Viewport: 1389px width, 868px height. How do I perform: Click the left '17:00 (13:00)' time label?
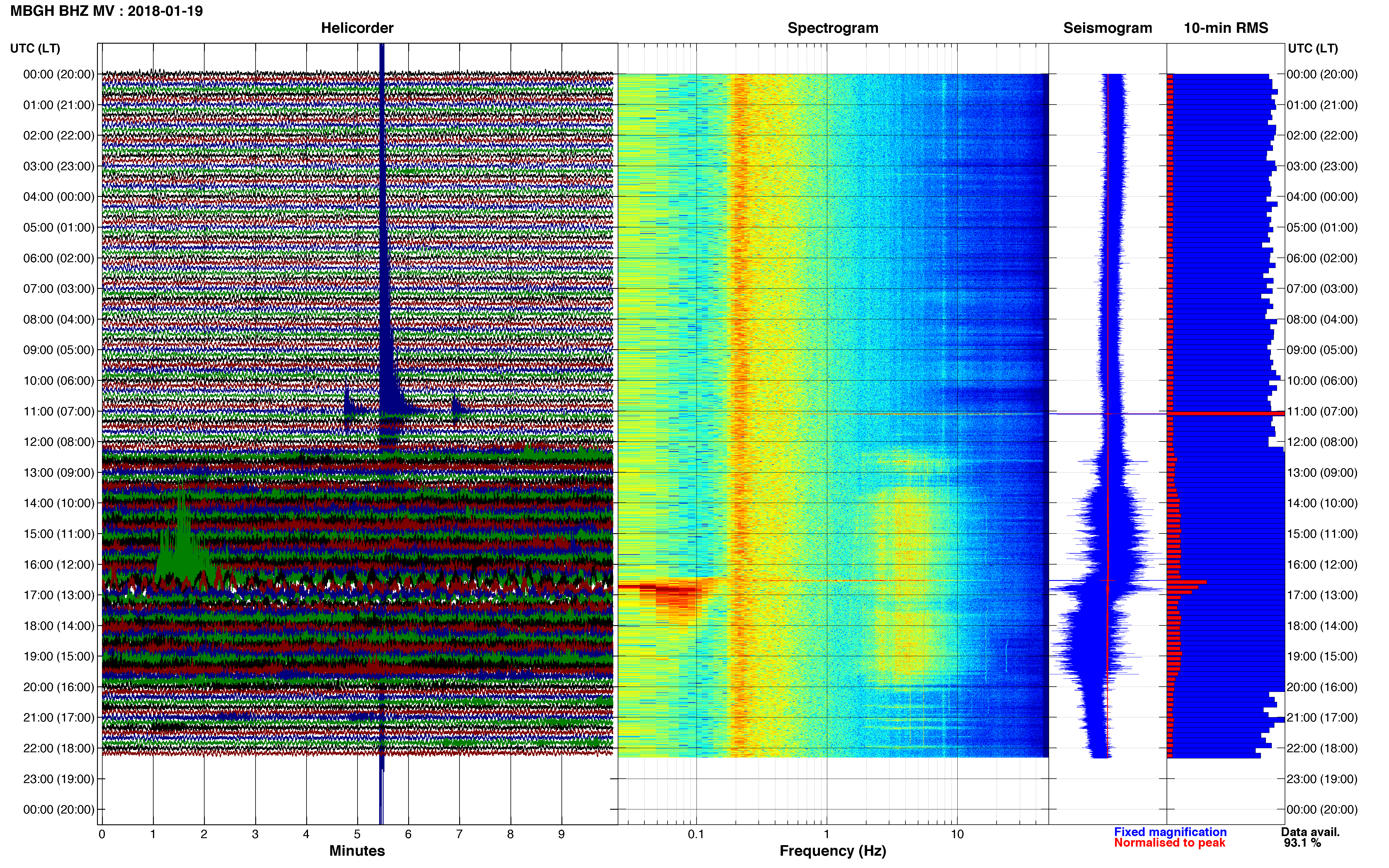tap(59, 595)
